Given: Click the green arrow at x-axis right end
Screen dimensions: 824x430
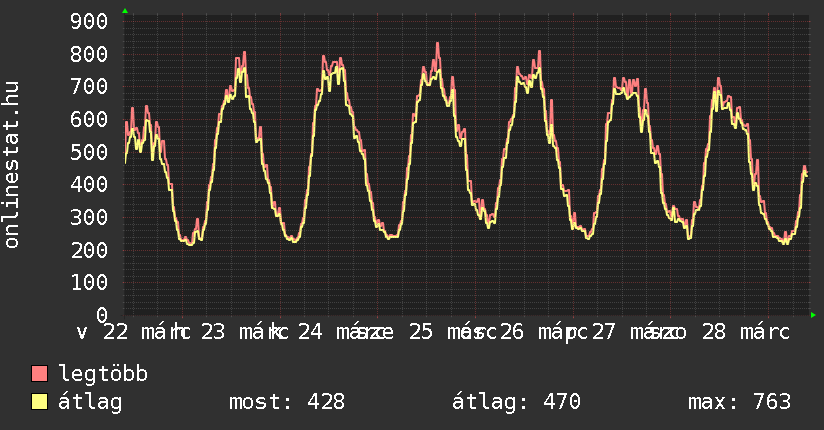Looking at the screenshot, I should (x=813, y=315).
